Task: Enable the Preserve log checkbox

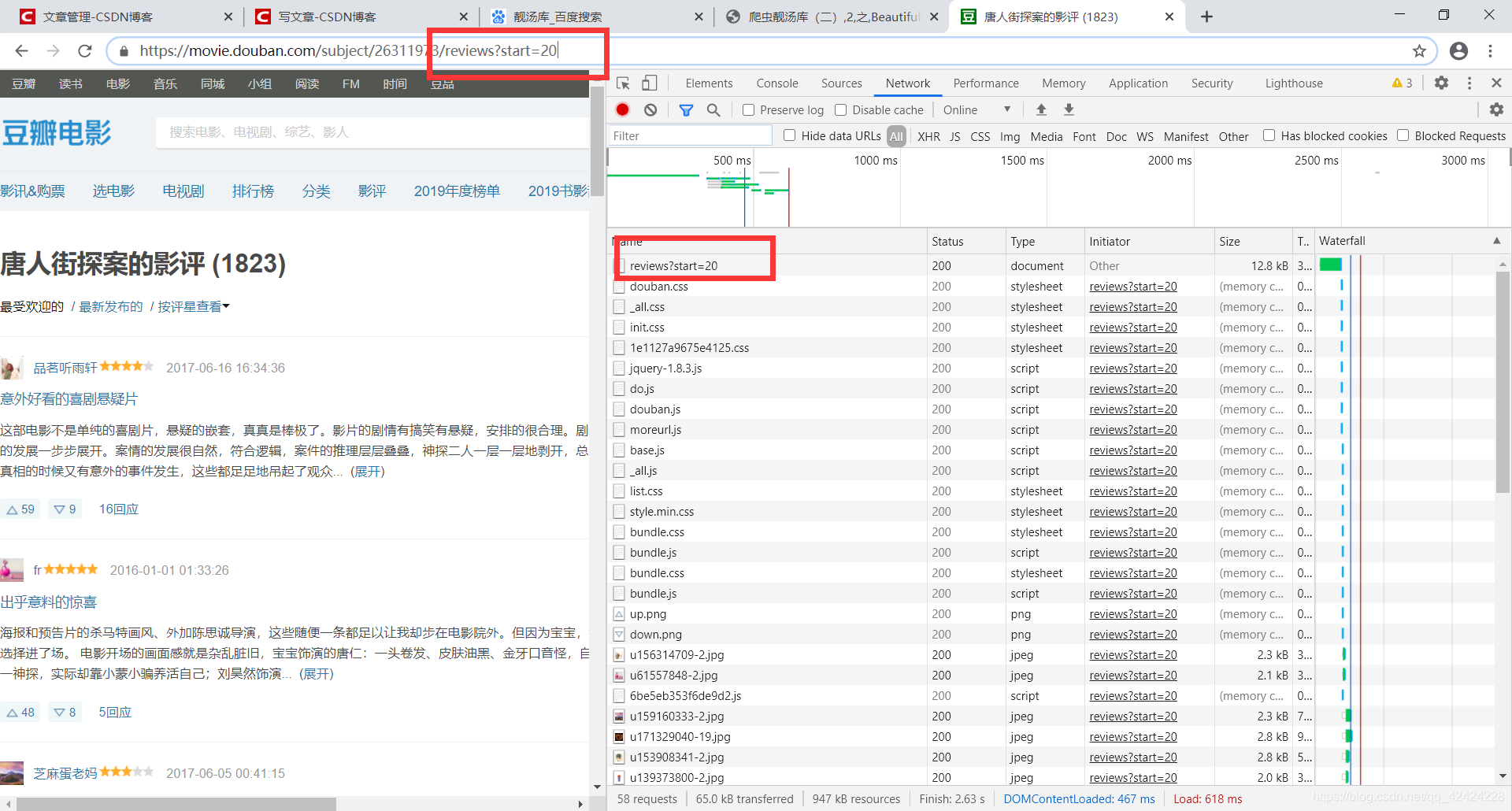Action: pyautogui.click(x=749, y=110)
